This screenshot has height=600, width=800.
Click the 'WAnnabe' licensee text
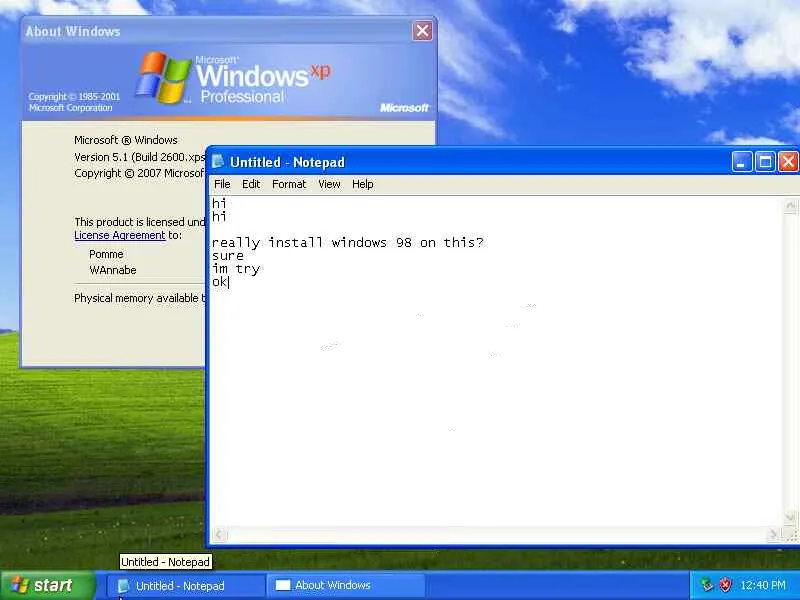click(x=113, y=270)
